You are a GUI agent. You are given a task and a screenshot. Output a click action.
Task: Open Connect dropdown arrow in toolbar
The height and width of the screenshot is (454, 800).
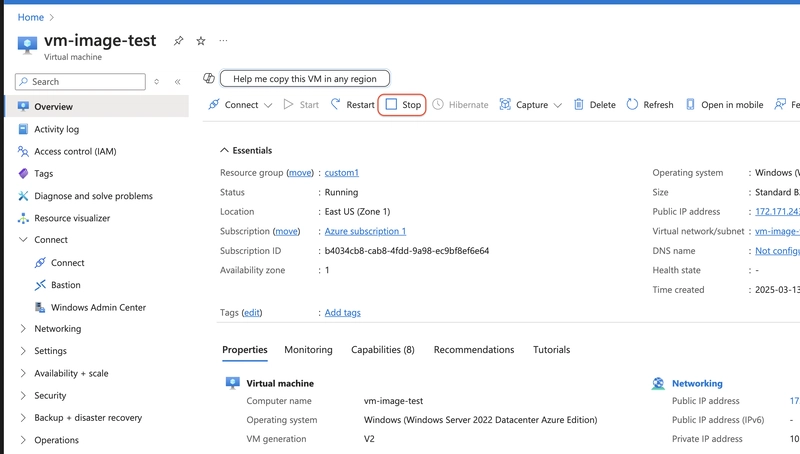click(268, 105)
